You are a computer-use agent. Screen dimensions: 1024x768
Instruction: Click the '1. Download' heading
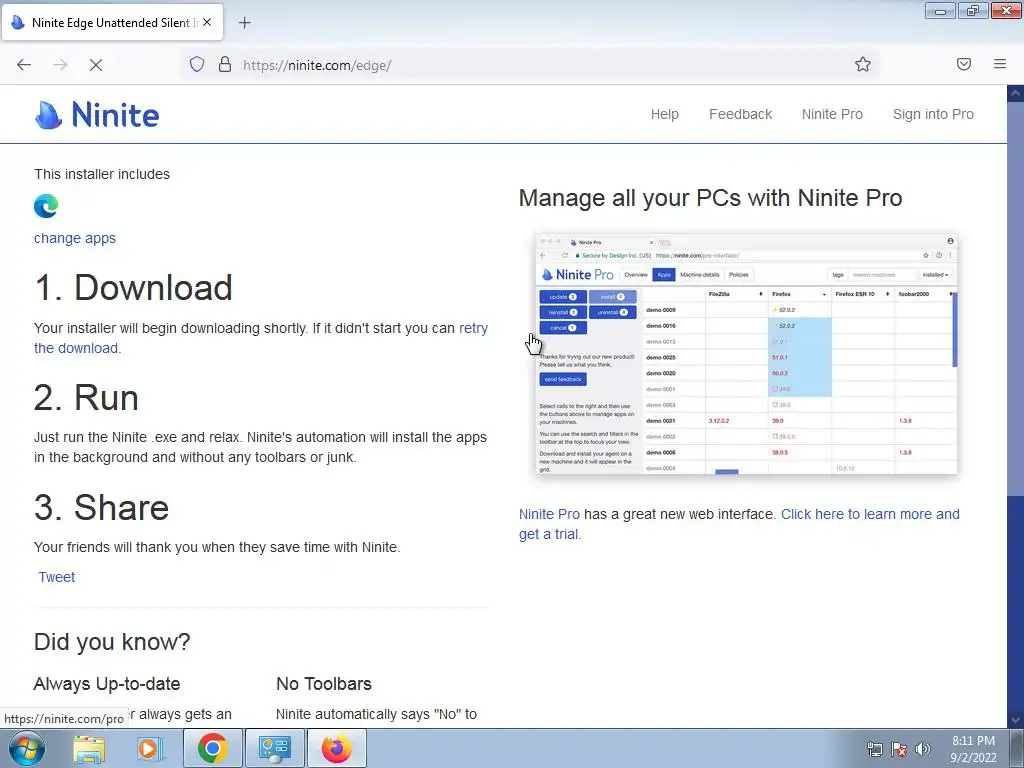point(133,287)
